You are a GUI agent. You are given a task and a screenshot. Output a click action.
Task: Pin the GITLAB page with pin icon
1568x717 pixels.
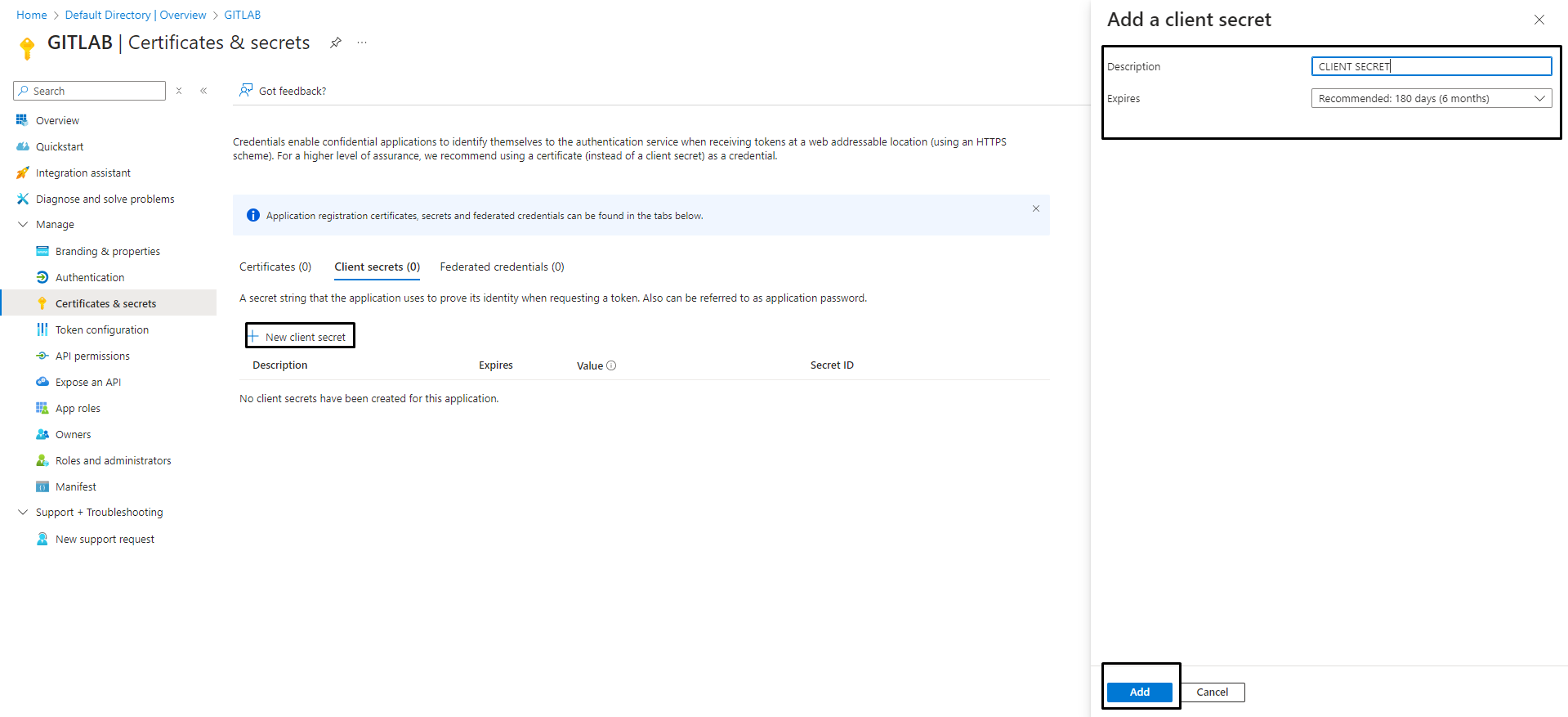tap(336, 43)
